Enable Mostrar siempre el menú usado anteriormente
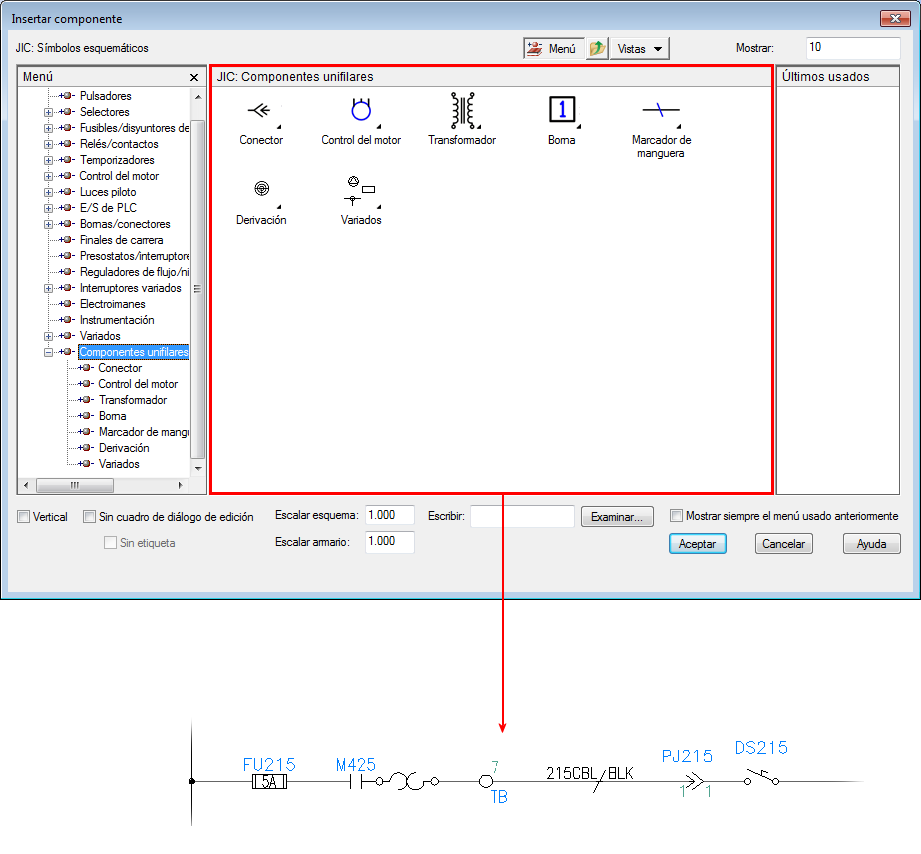921x854 pixels. (x=677, y=516)
